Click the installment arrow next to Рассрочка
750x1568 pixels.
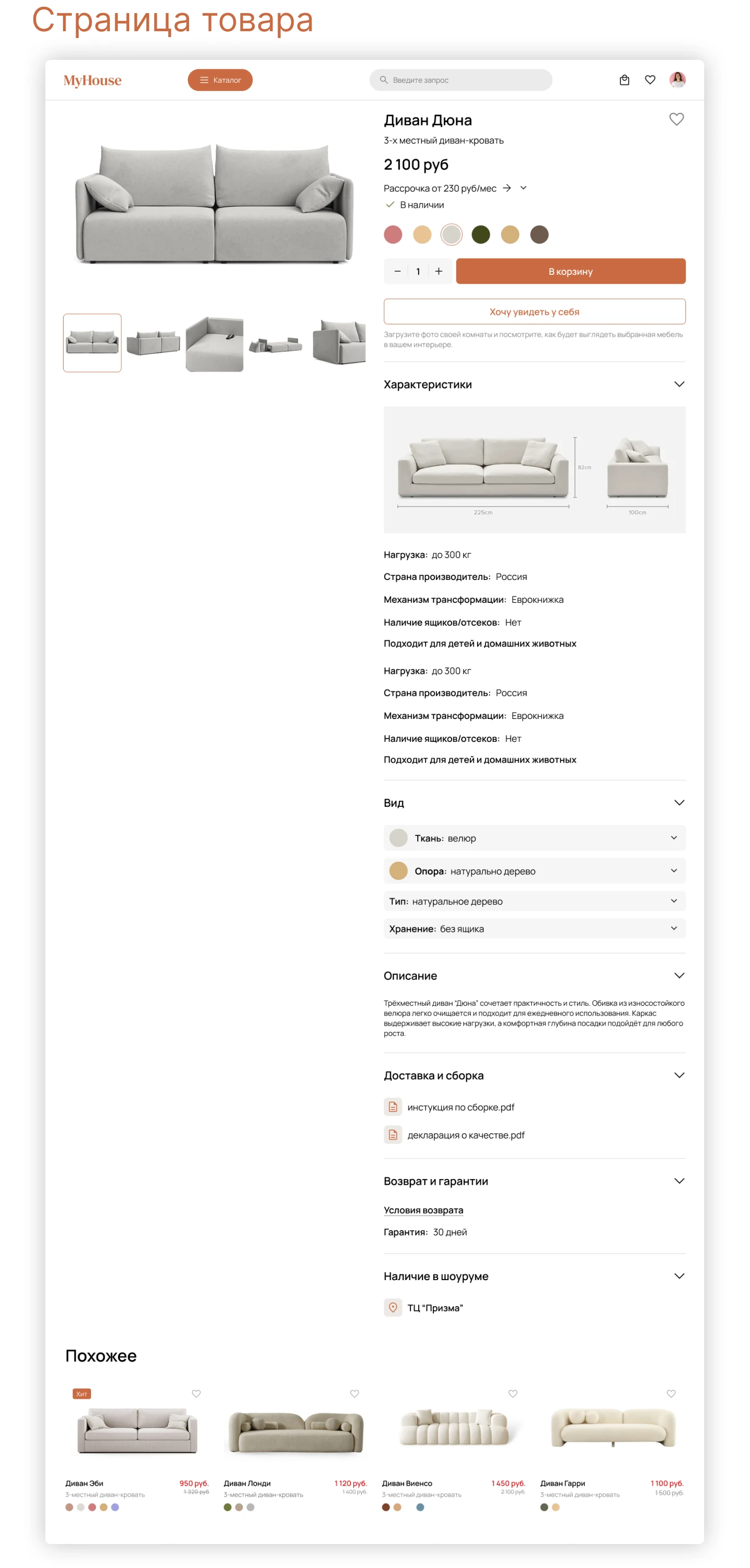[x=506, y=188]
